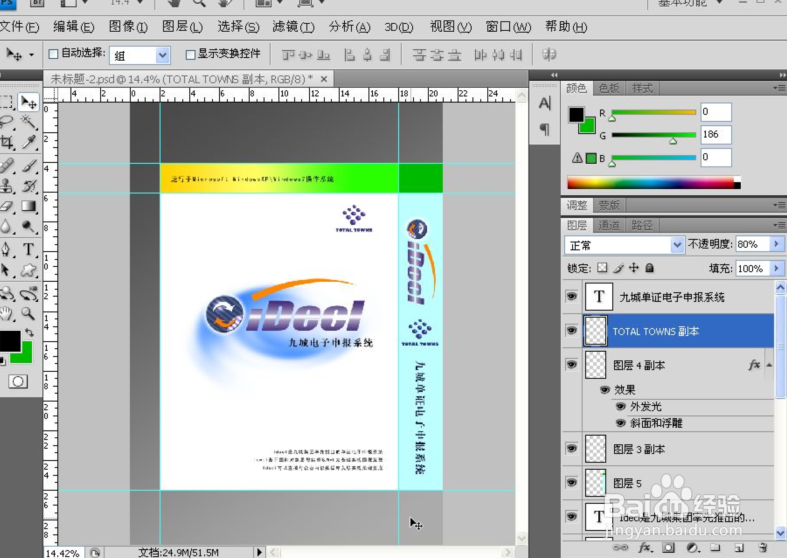Select the 3D Rotate tool
This screenshot has width=787, height=558.
(x=7, y=293)
